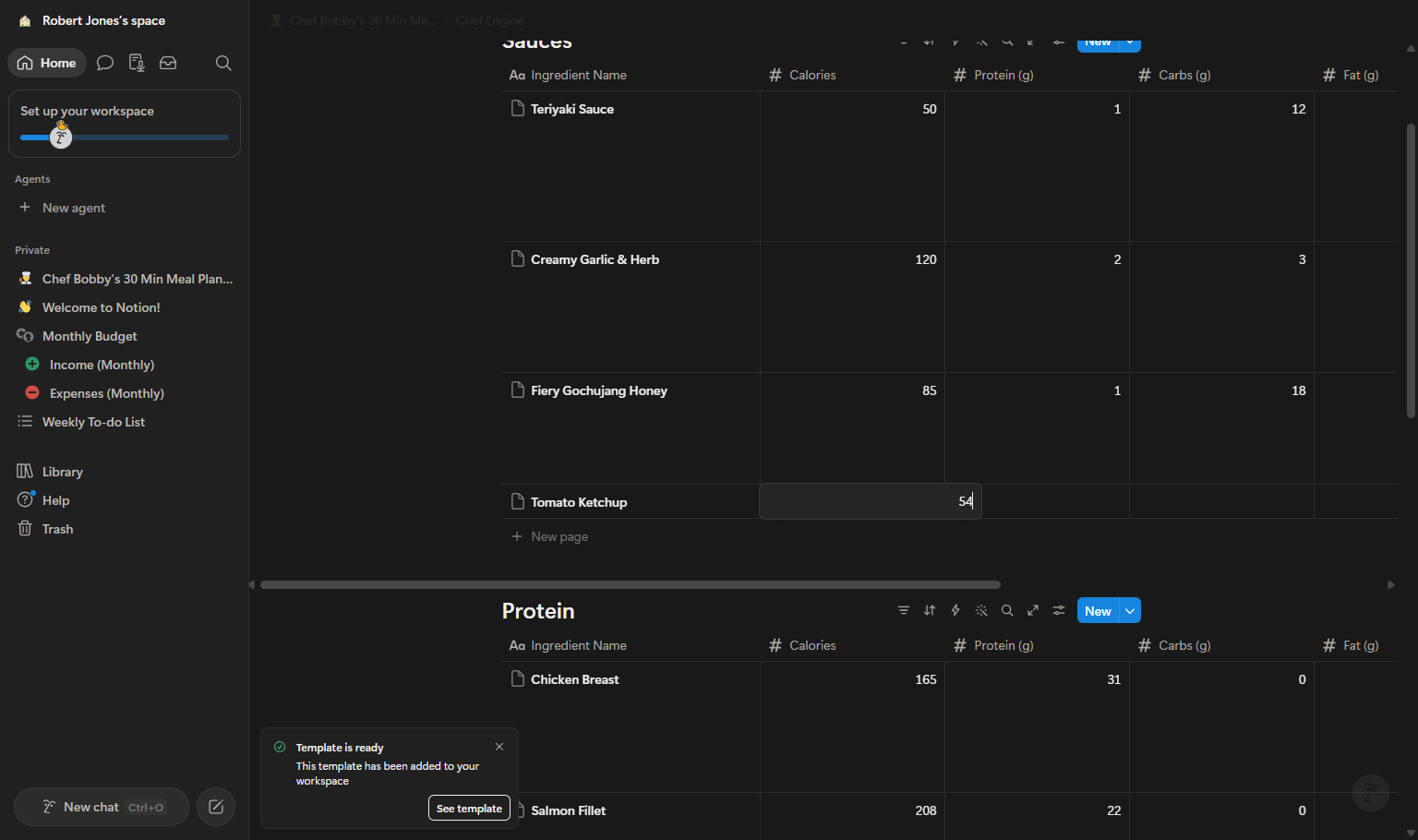The height and width of the screenshot is (840, 1418).
Task: Open Protein database in full page
Action: point(1033,611)
